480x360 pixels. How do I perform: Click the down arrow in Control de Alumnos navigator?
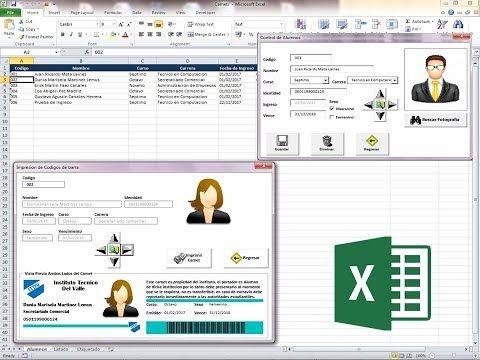coord(380,116)
